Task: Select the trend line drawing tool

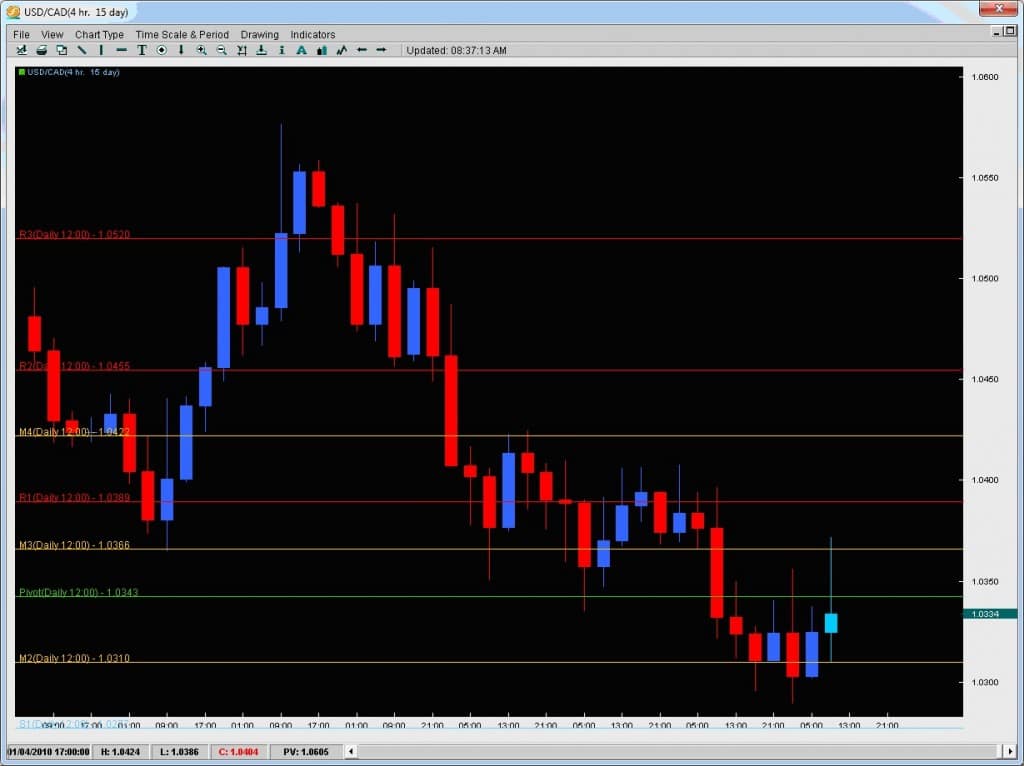Action: [x=82, y=50]
